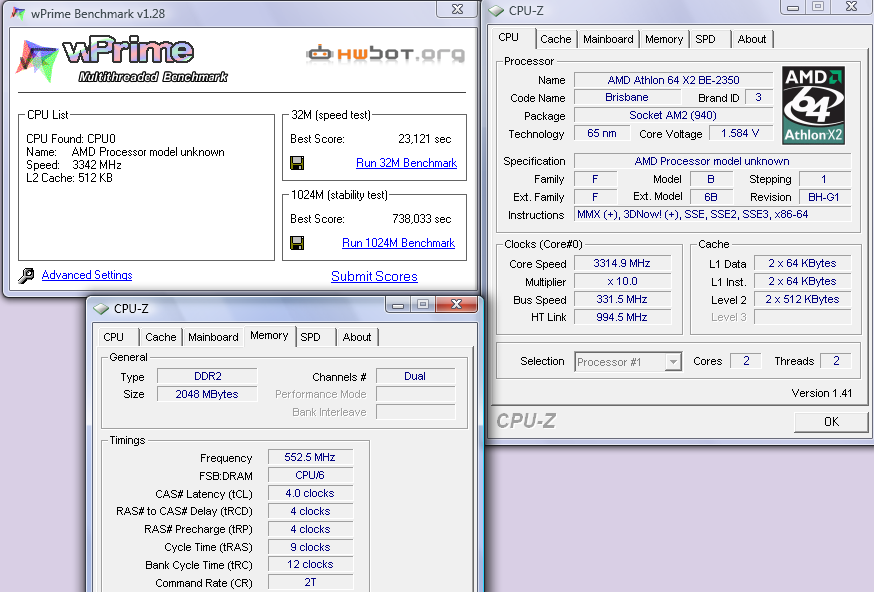Switch to the Cache tab in right CPU-Z window
The width and height of the screenshot is (874, 592).
tap(556, 39)
